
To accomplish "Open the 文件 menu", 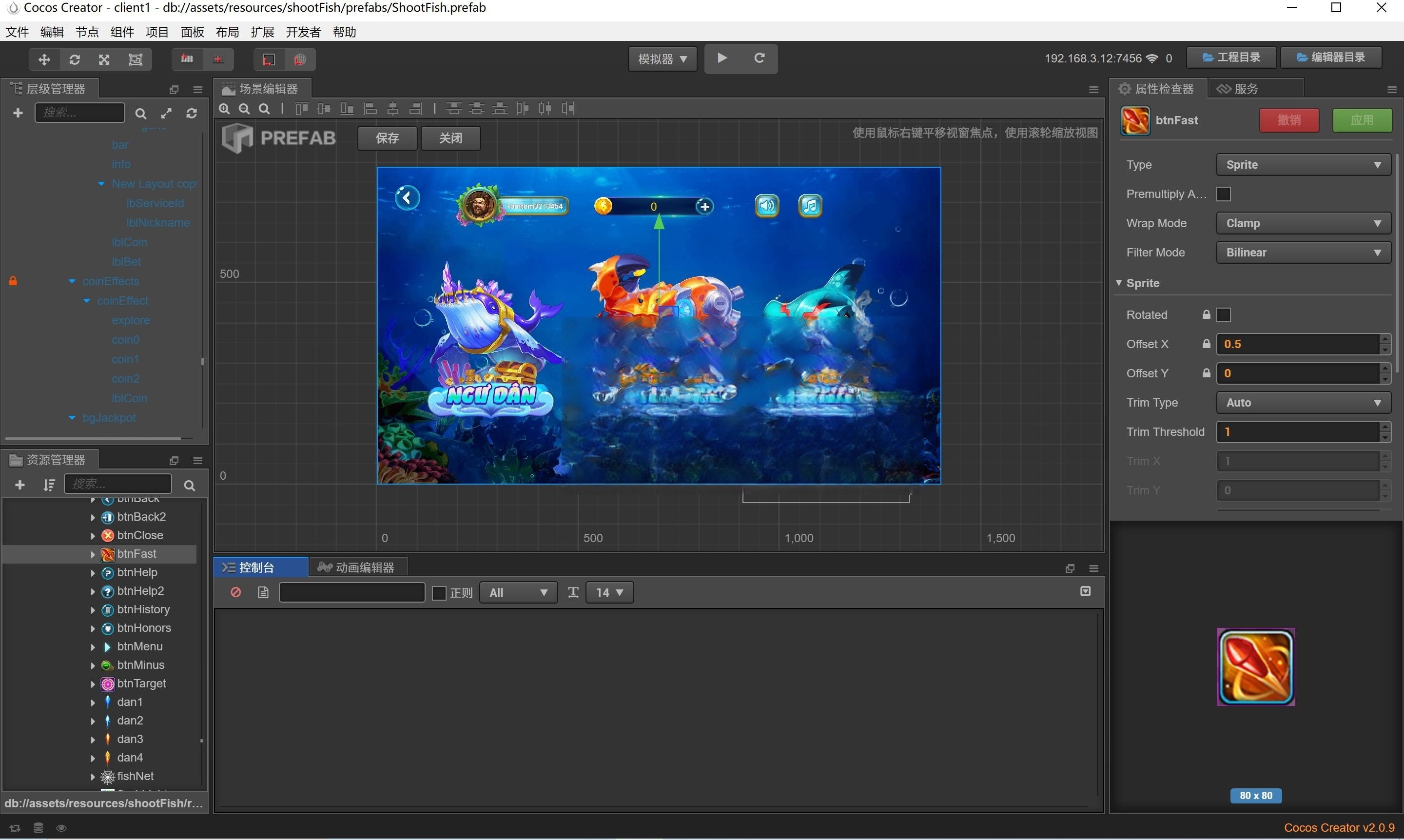I will (17, 32).
